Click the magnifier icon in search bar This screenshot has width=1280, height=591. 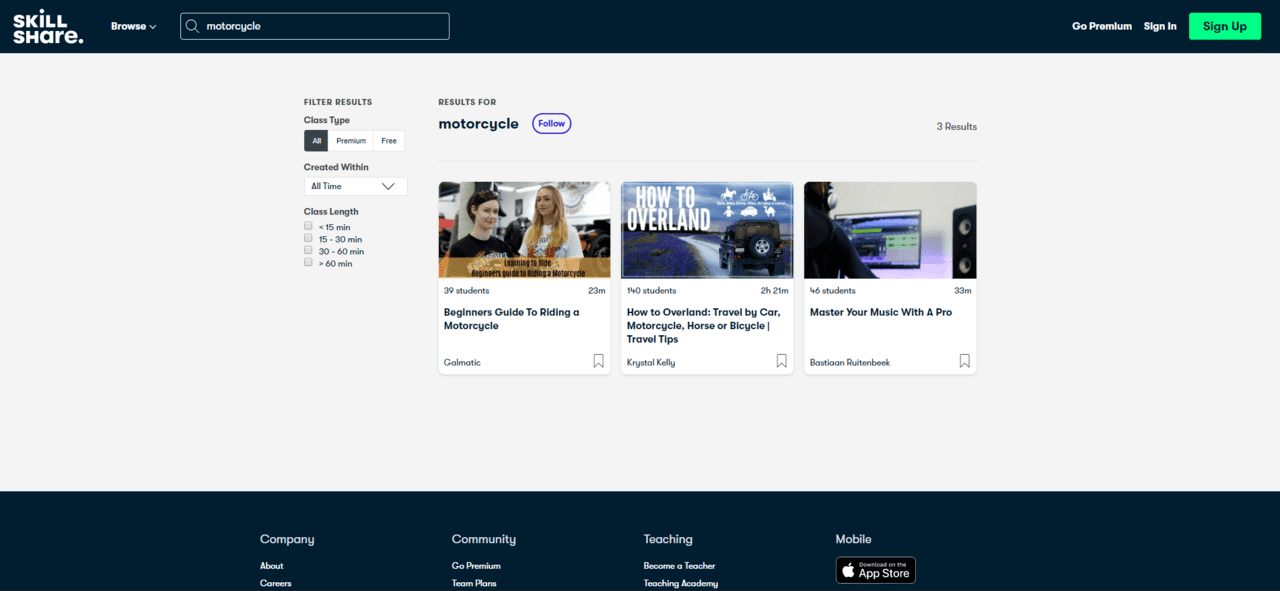tap(193, 26)
